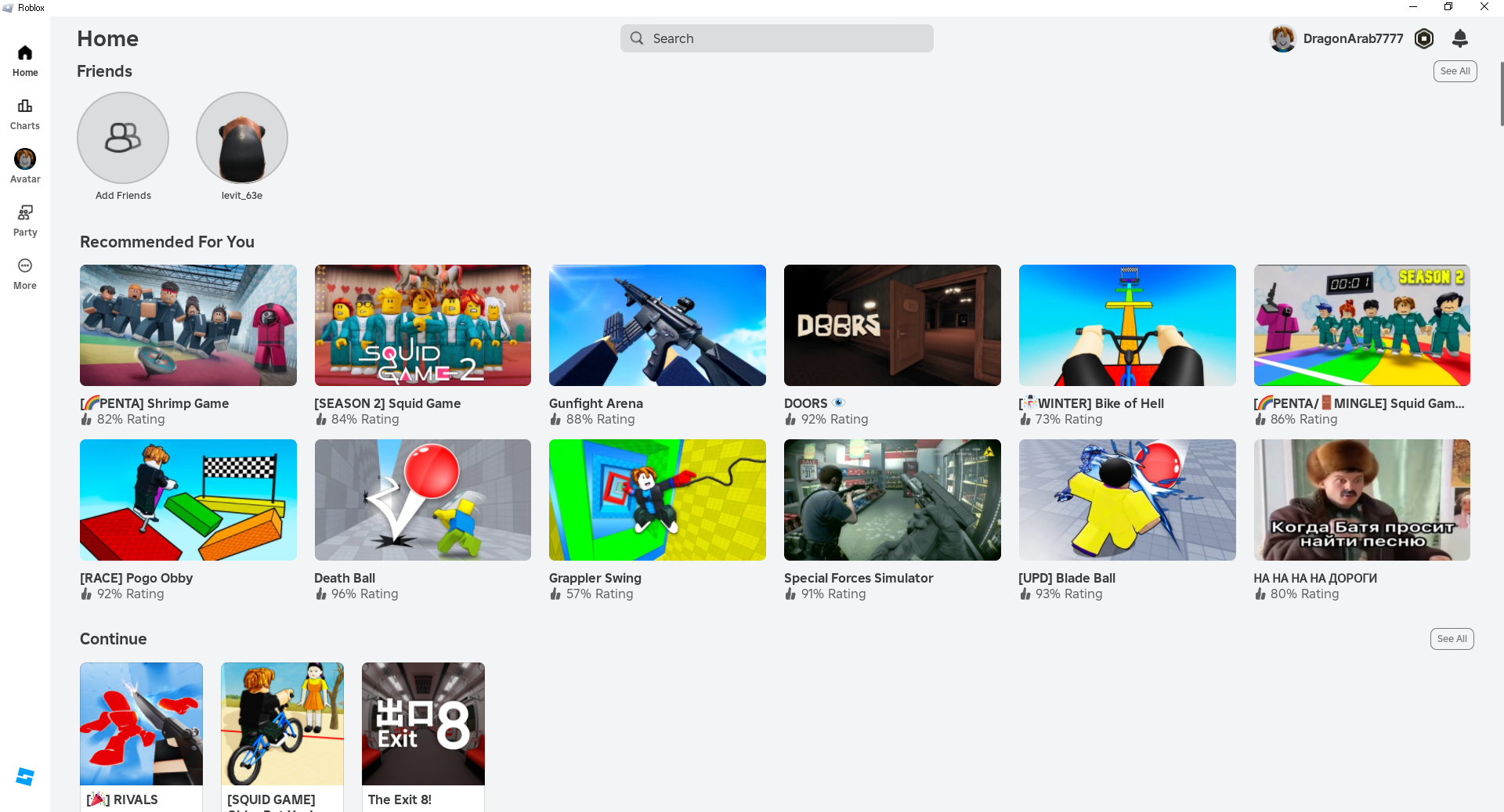
Task: Open the Death Ball thumbnail
Action: pos(423,500)
